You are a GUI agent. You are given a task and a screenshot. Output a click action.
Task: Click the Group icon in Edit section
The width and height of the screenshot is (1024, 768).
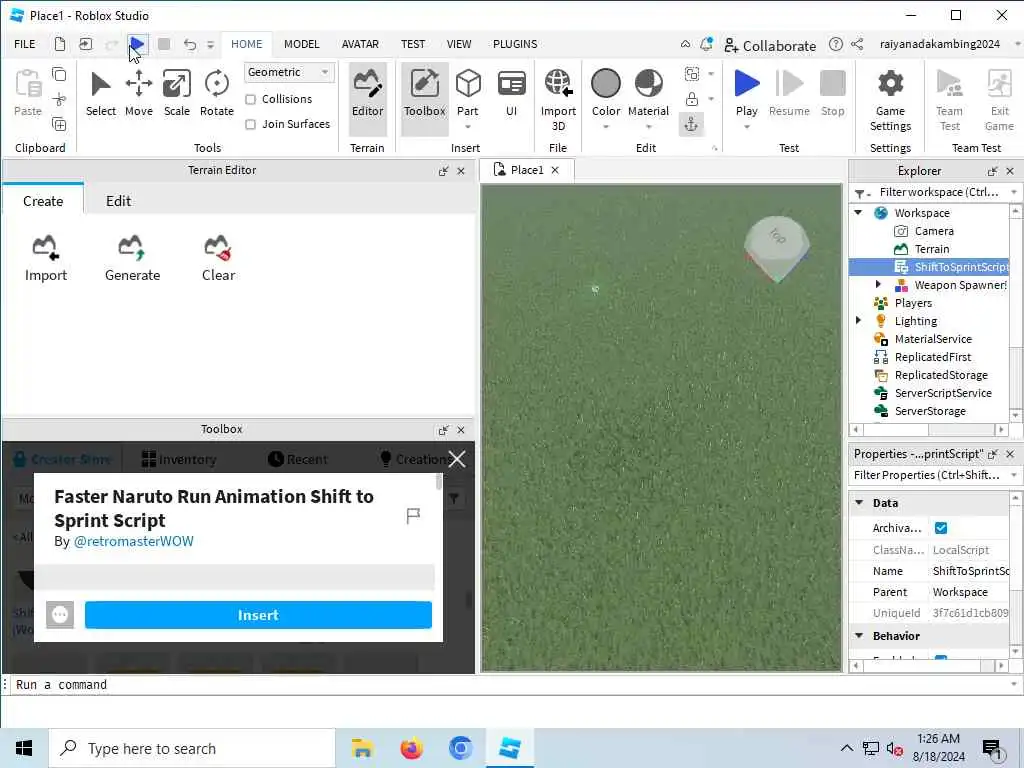tap(692, 74)
